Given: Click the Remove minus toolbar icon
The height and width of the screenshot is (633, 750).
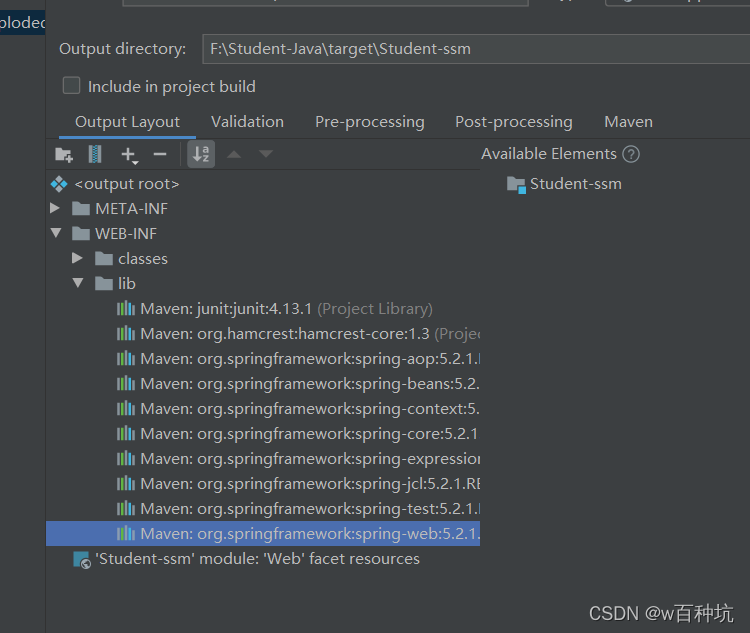Looking at the screenshot, I should [x=160, y=154].
